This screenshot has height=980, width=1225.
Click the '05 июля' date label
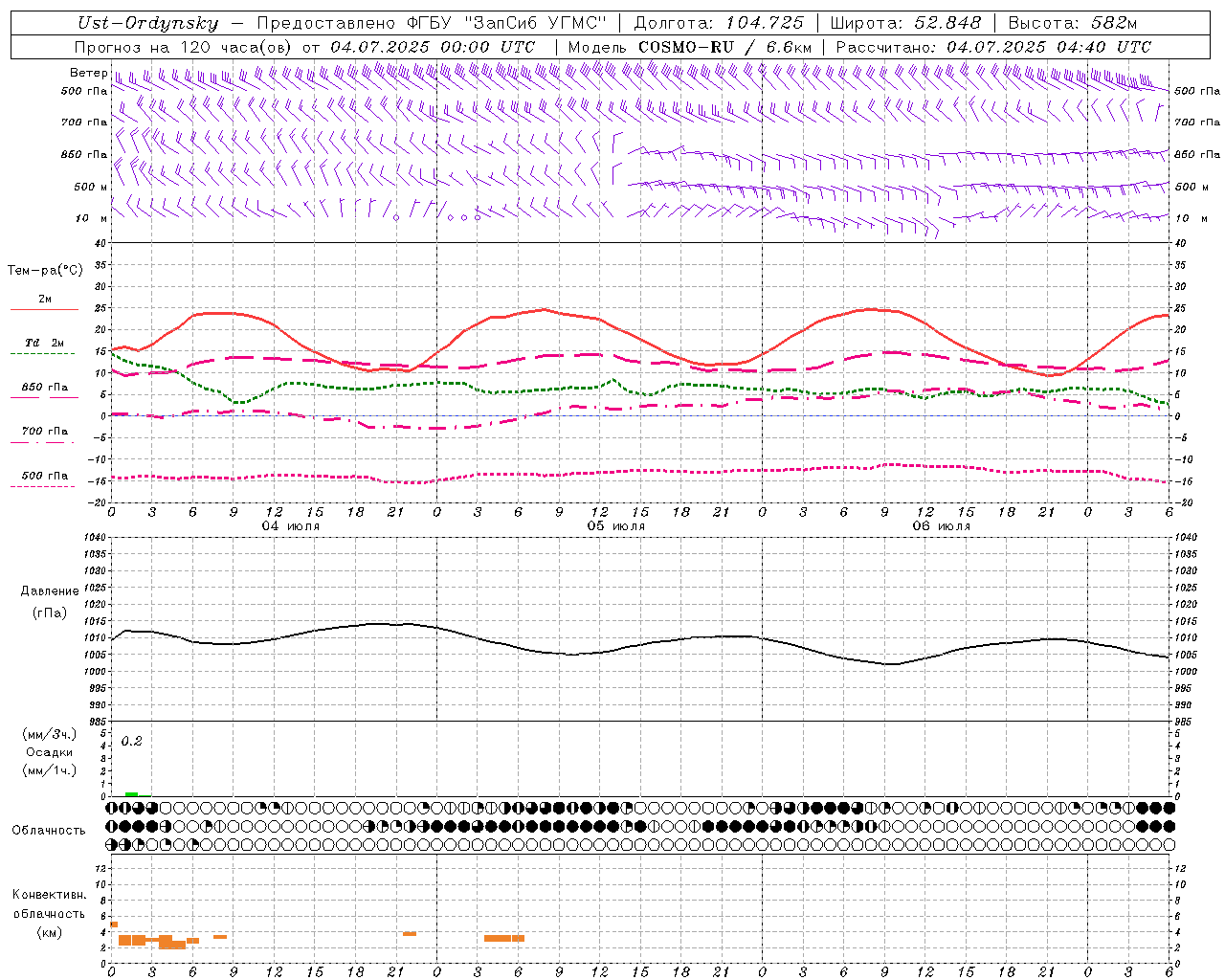point(616,526)
